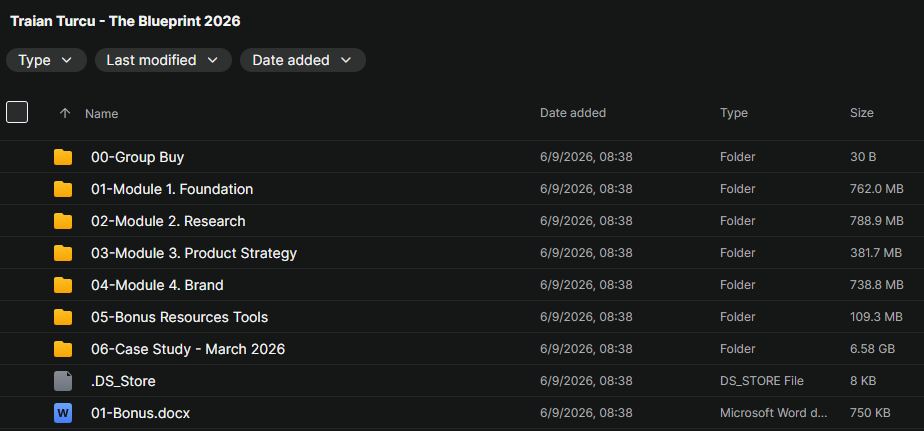This screenshot has height=431, width=924.
Task: Click the 00-Group Buy folder icon
Action: pyautogui.click(x=62, y=157)
